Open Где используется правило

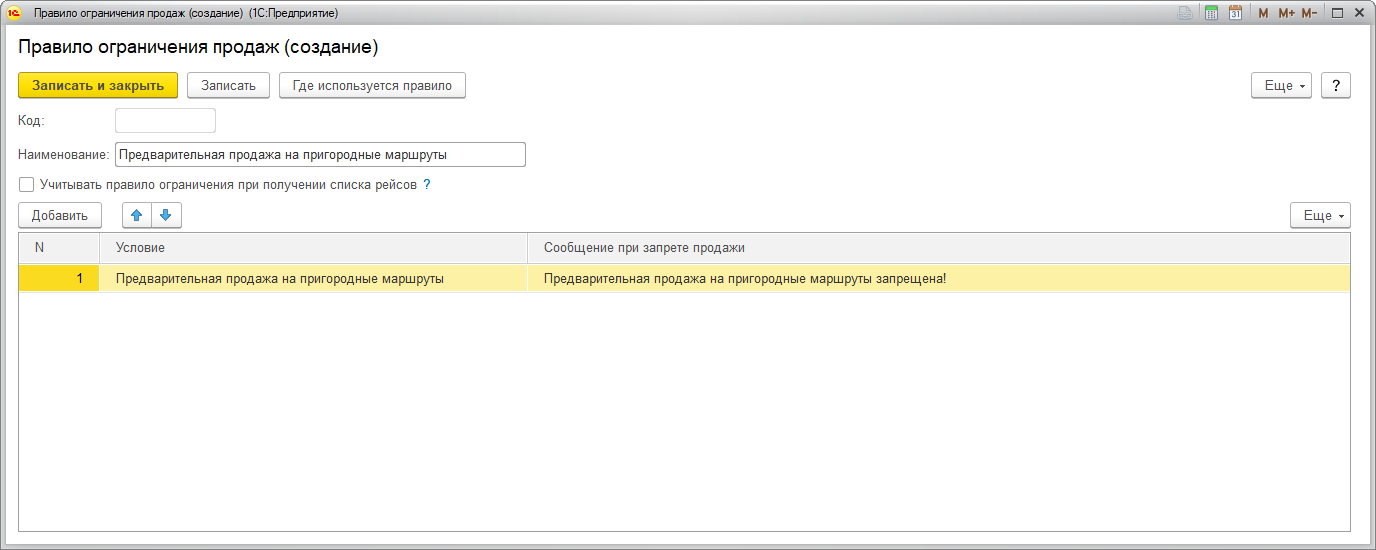[372, 86]
